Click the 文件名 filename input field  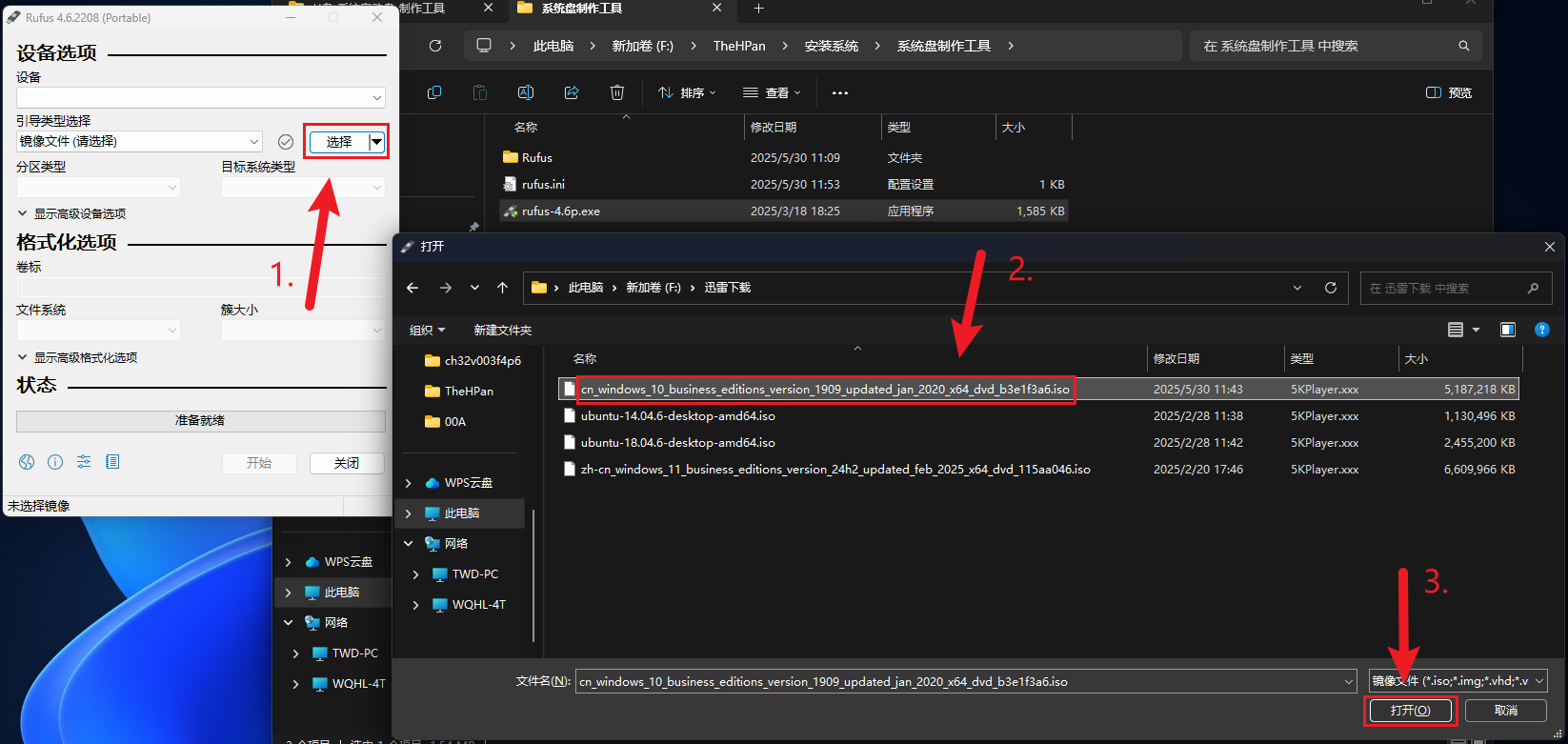pos(966,681)
